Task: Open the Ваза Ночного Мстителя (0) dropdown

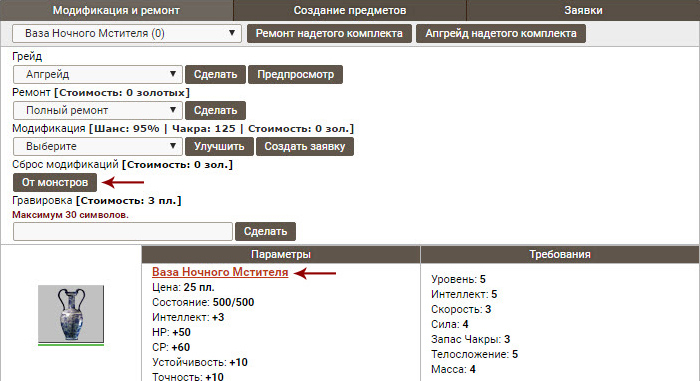Action: click(127, 33)
